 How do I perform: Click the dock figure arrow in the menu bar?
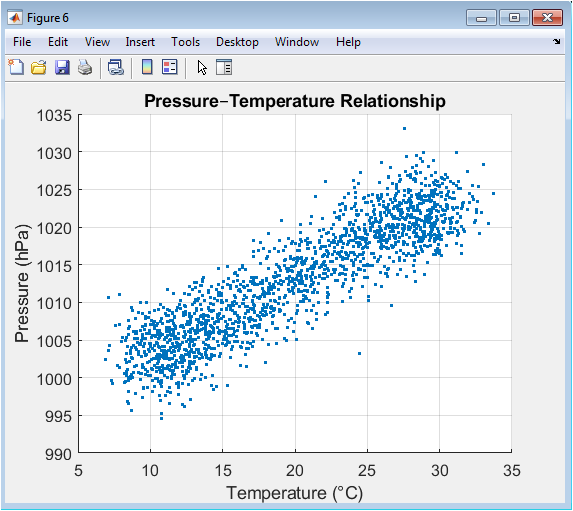coord(556,42)
